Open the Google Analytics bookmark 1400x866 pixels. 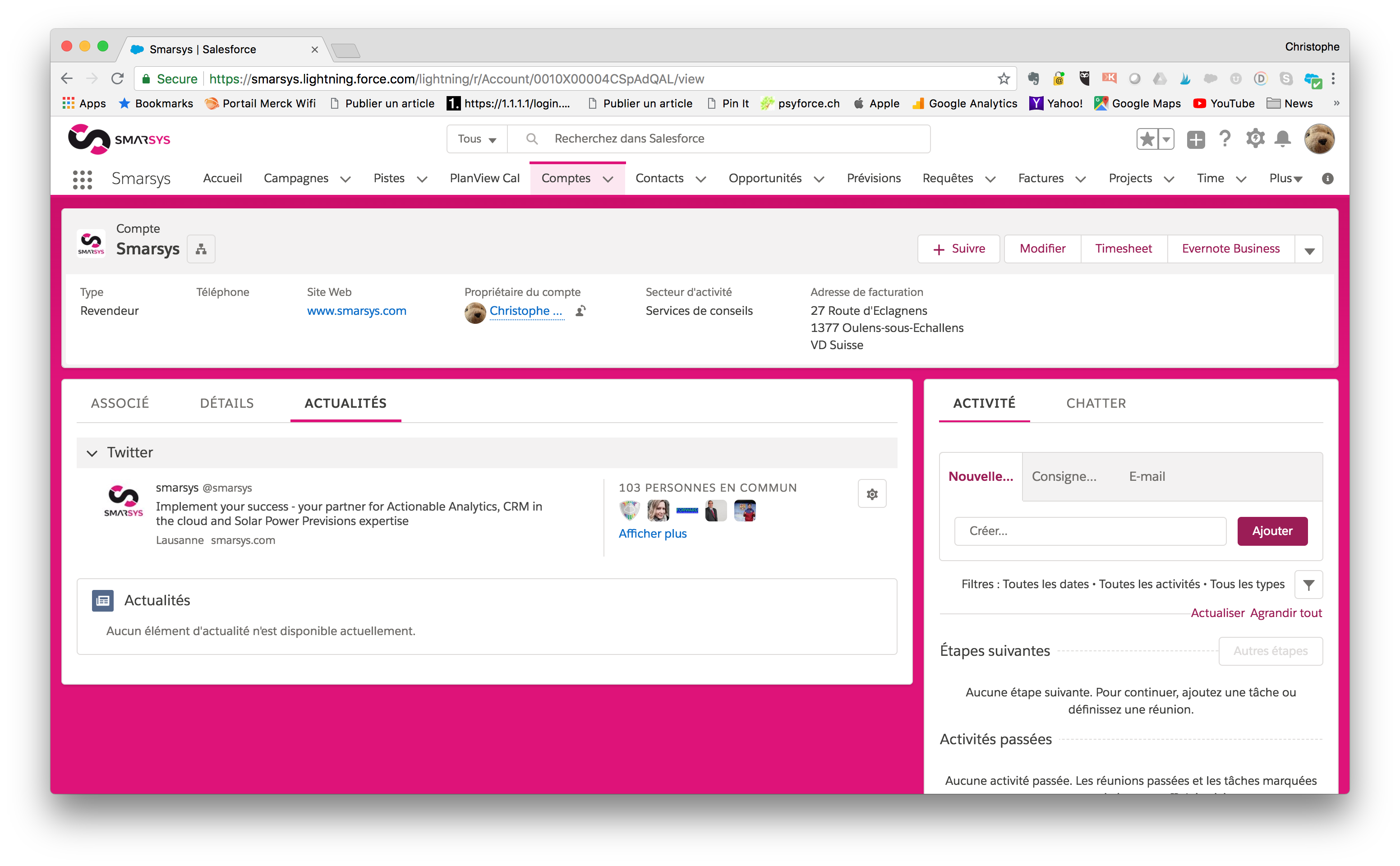pos(965,104)
